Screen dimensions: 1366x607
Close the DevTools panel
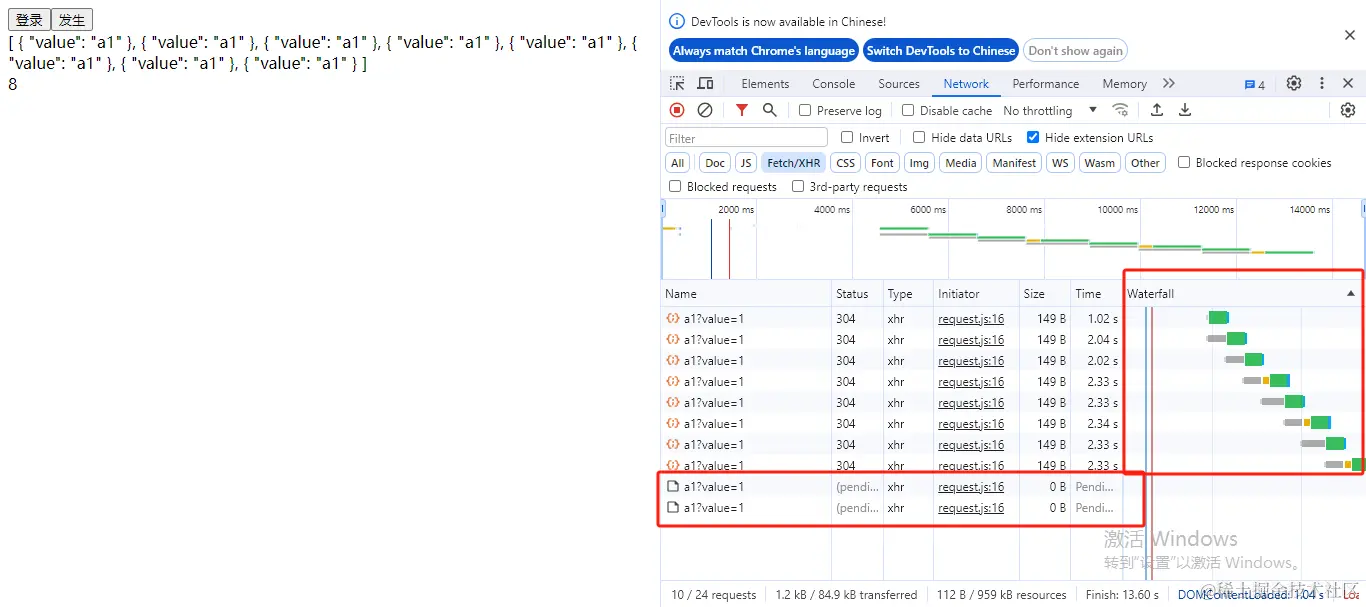pos(1348,84)
